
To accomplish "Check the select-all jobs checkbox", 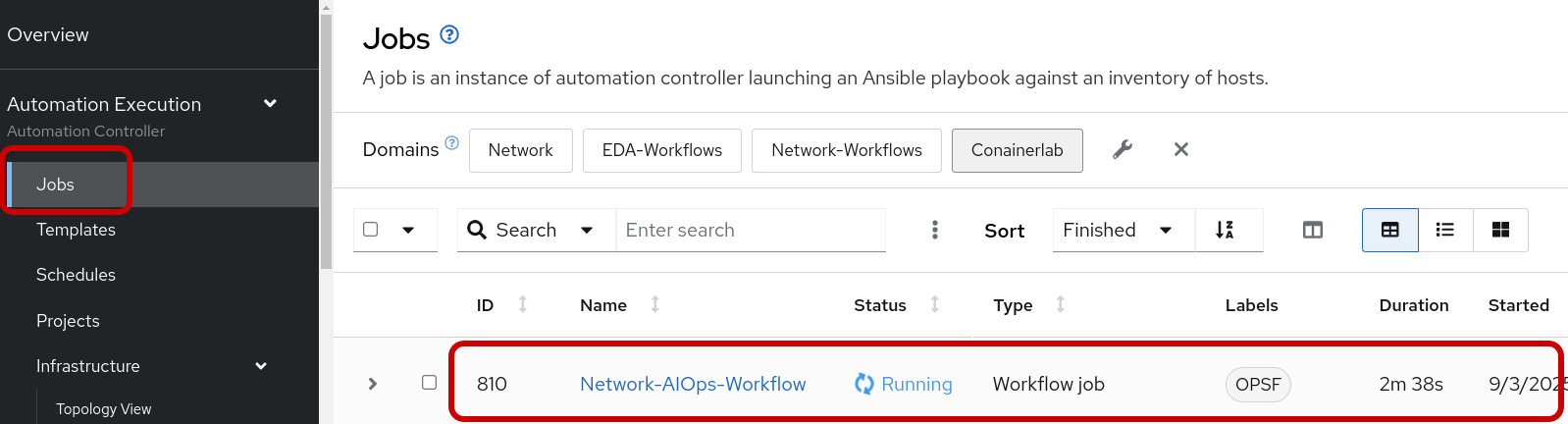I will click(x=371, y=229).
